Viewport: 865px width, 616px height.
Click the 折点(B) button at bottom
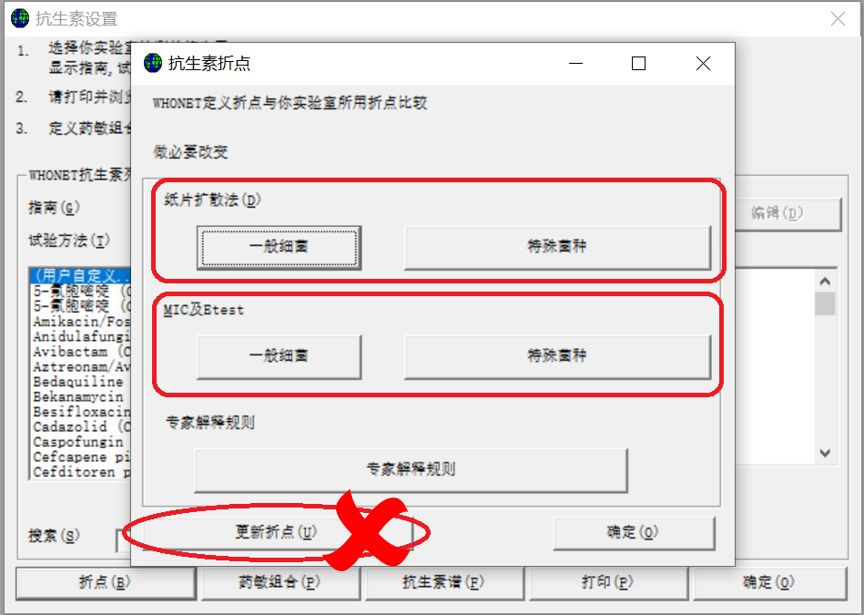[105, 583]
